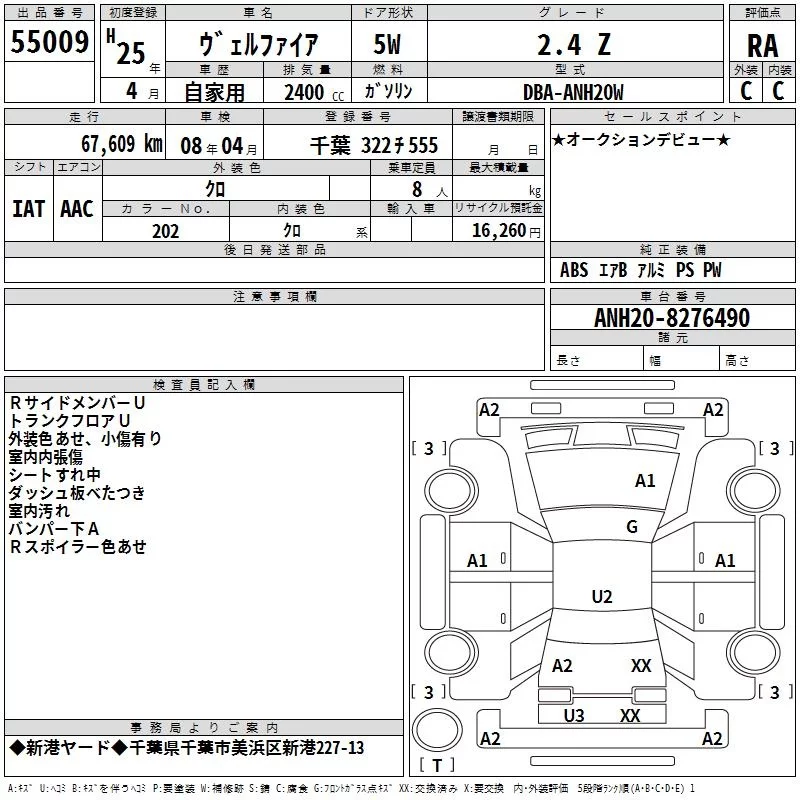Select car name ヴェルファイア

coord(258,44)
